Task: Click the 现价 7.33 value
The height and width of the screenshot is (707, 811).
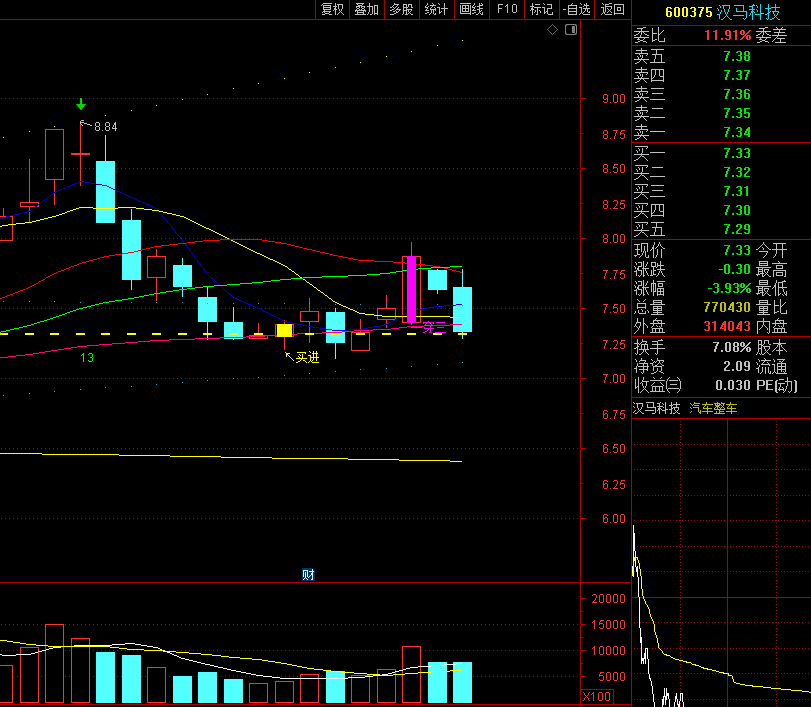Action: [737, 250]
